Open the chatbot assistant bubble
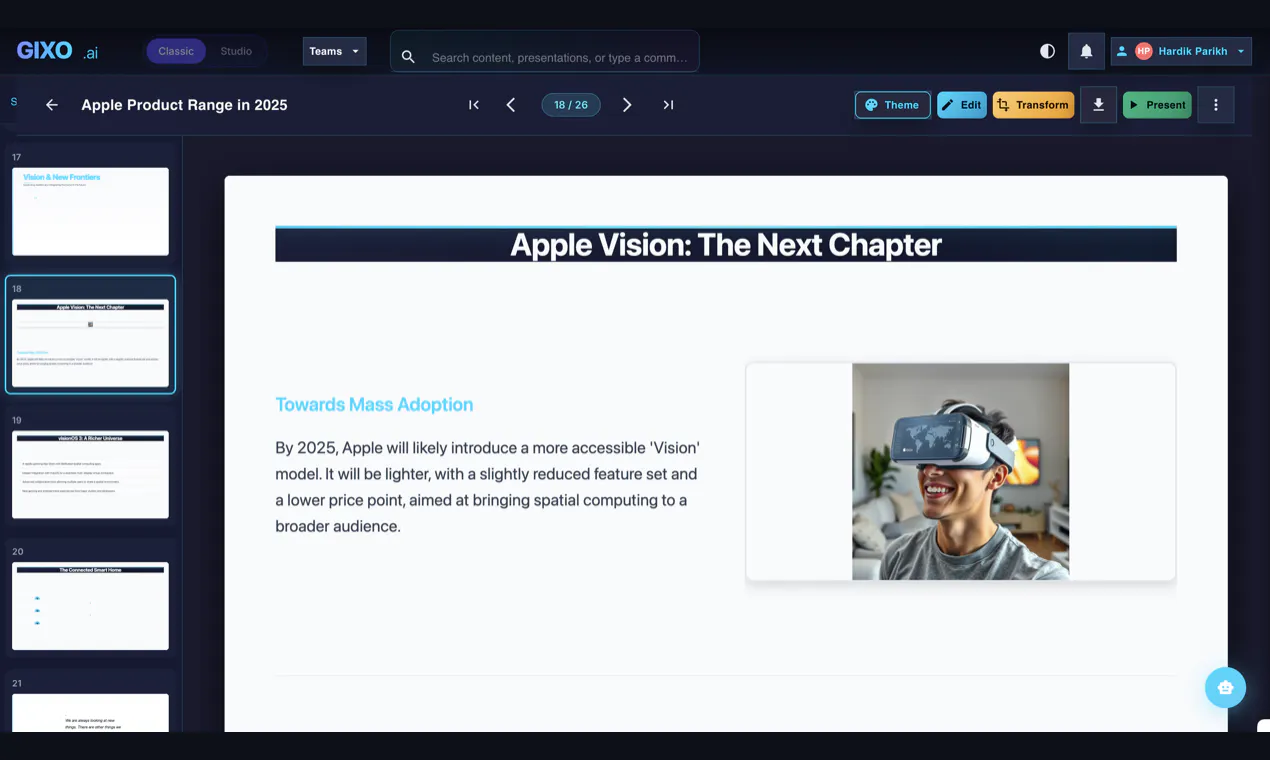Viewport: 1270px width, 760px height. (x=1225, y=687)
